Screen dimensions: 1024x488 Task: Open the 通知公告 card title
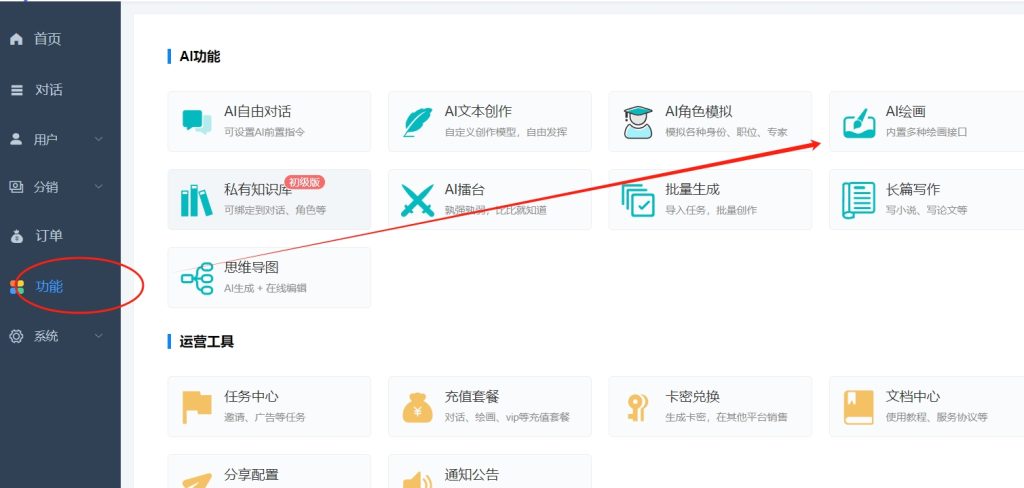coord(472,475)
